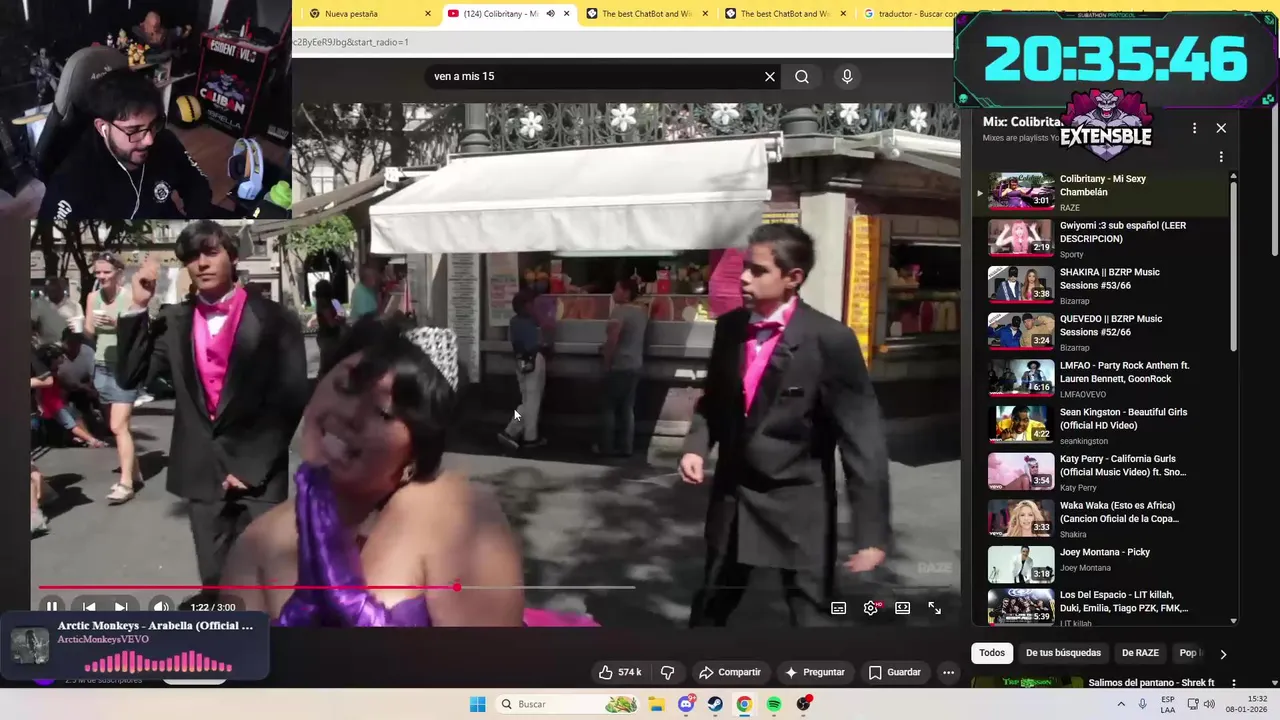Screen dimensions: 1280x720
Task: Pause the YouTube video
Action: (x=52, y=607)
